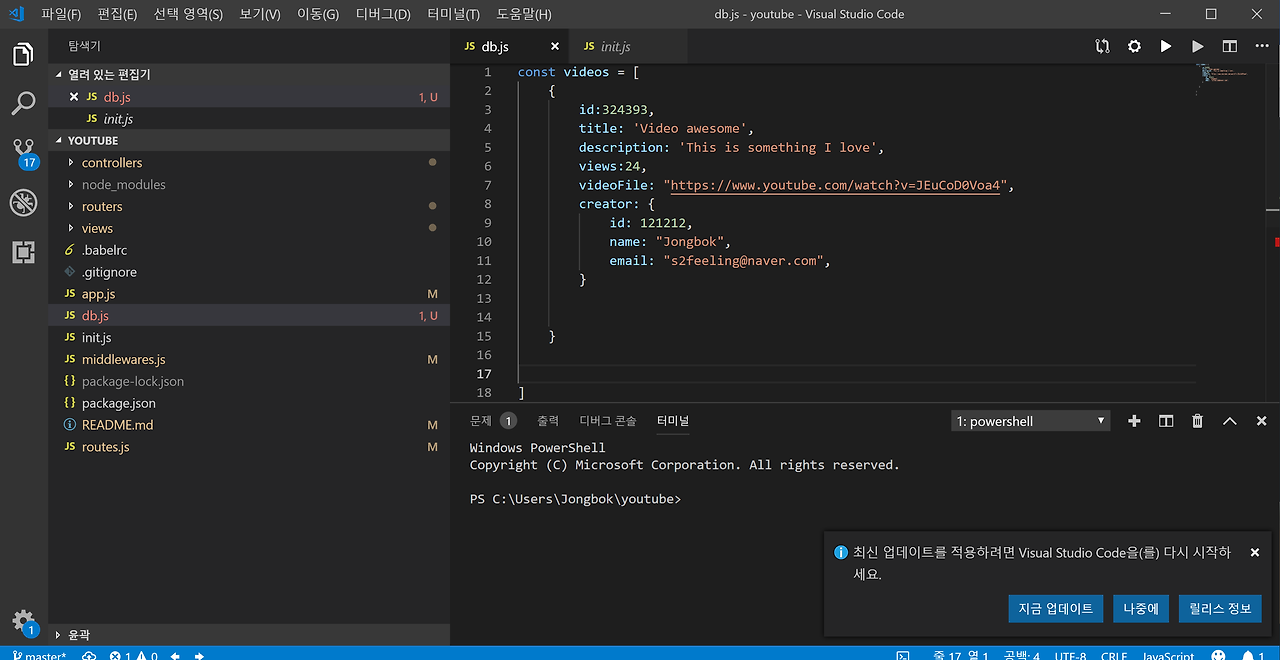Open the Debug view icon

23,203
